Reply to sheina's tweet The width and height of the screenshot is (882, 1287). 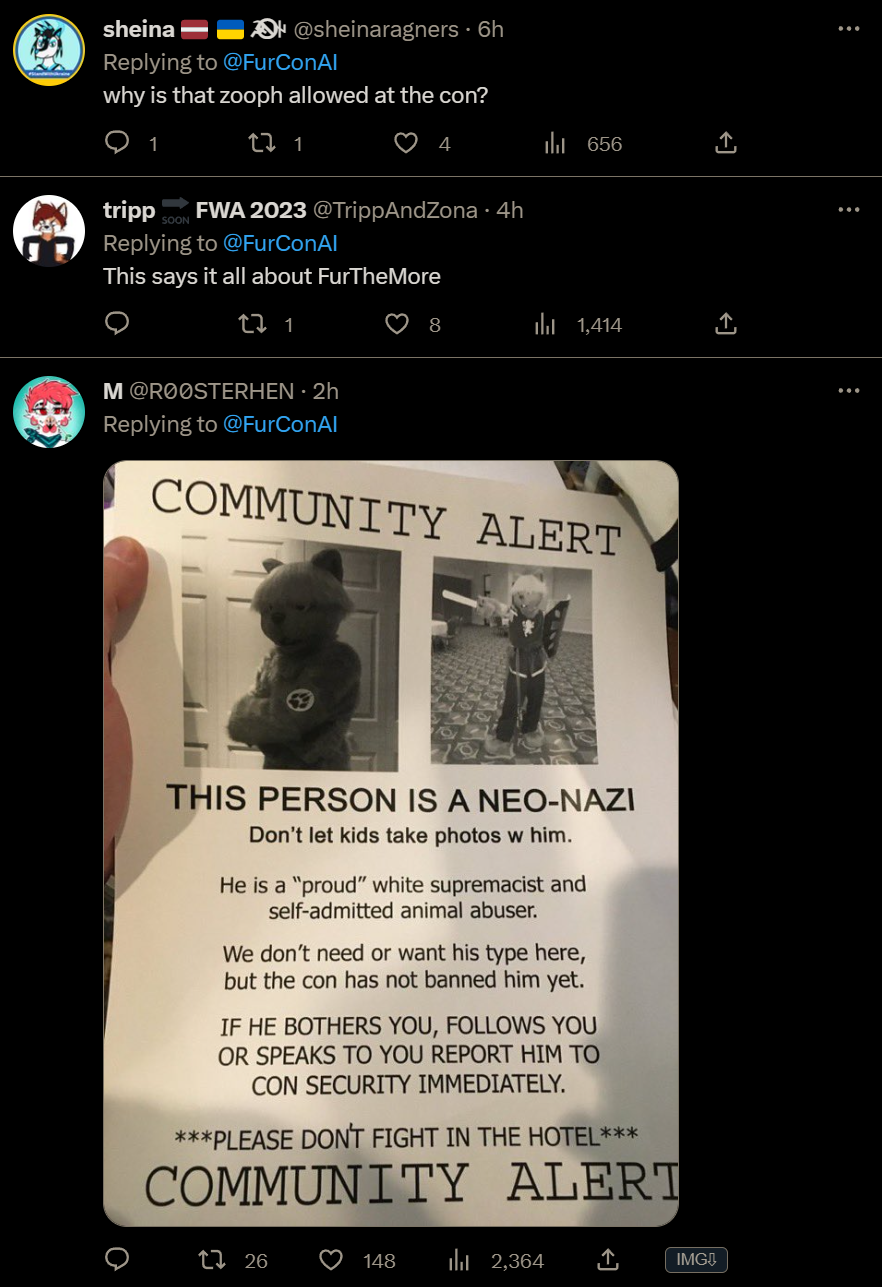click(117, 144)
